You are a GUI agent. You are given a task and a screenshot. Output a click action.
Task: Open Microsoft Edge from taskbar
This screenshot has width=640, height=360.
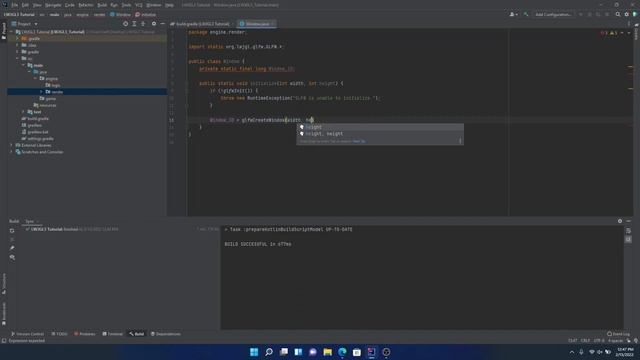click(x=342, y=352)
